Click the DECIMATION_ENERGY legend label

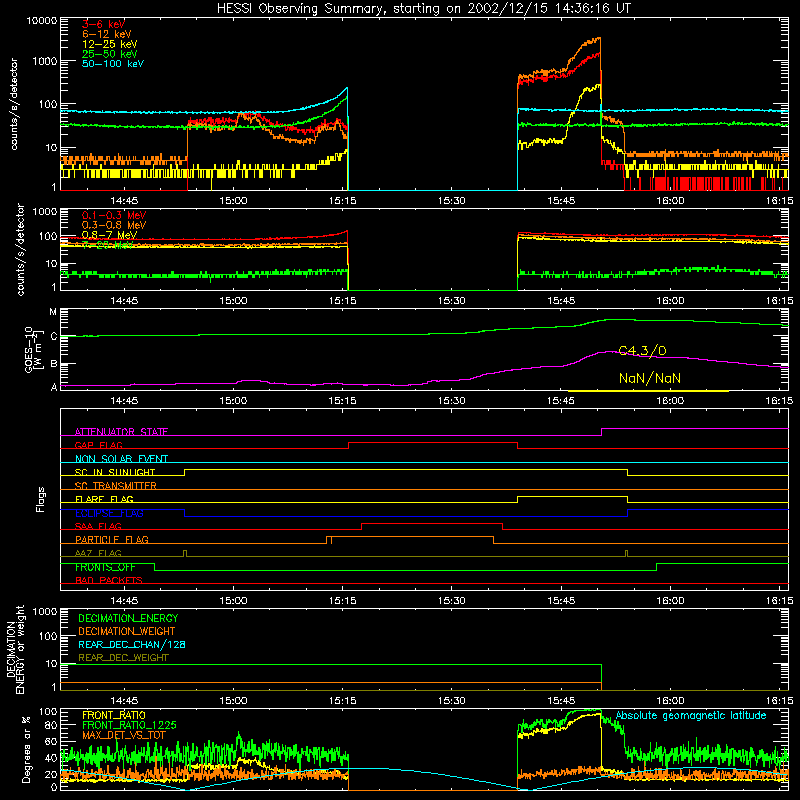128,618
